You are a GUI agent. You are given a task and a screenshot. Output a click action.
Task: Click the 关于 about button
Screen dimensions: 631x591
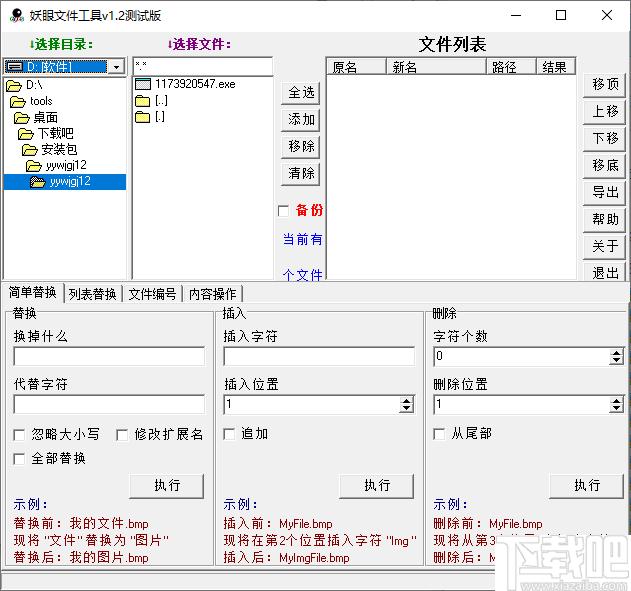coord(604,246)
